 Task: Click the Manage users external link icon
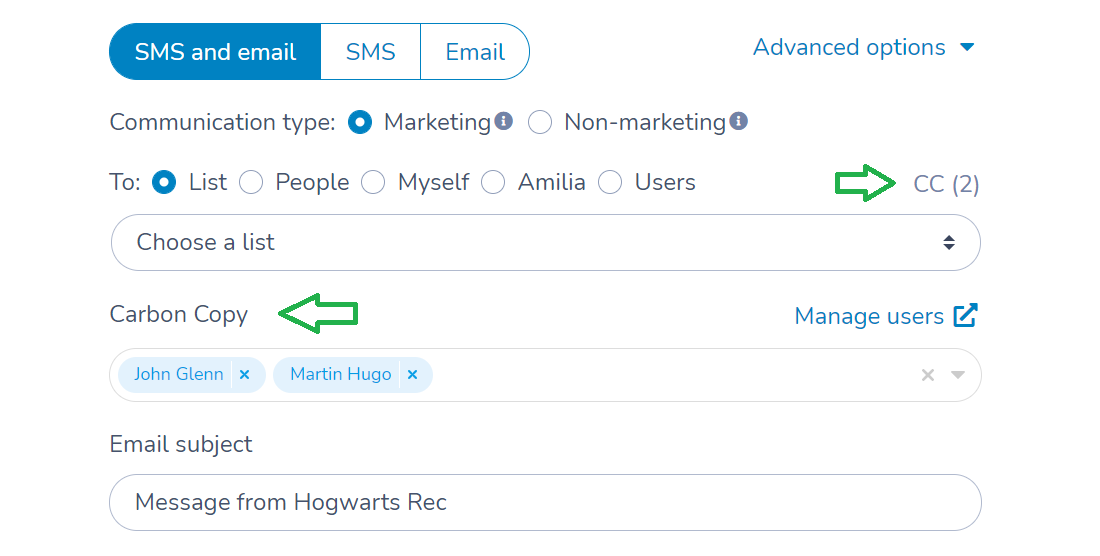(x=965, y=316)
